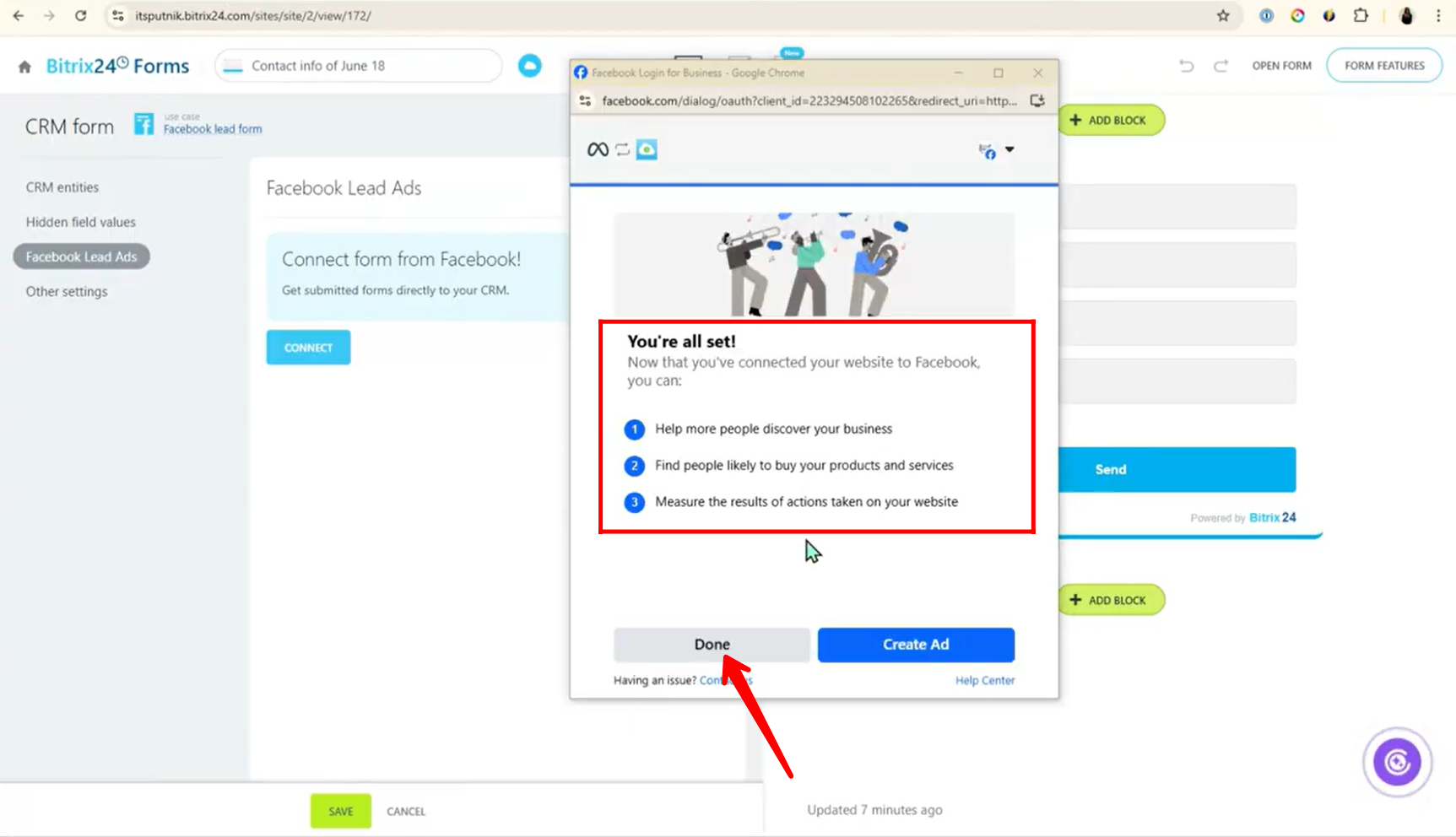This screenshot has height=837, width=1456.
Task: Close the Facebook Login popup window
Action: point(1038,73)
